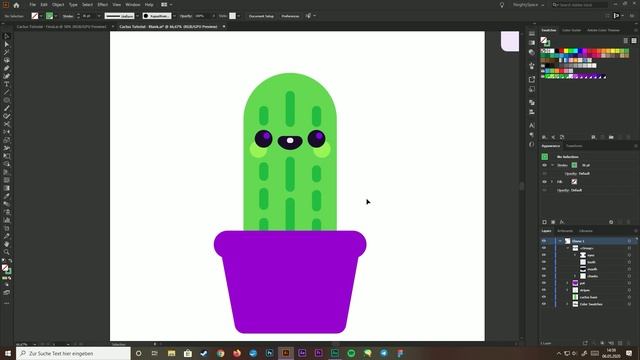This screenshot has height=360, width=640.
Task: Open the Object menu
Action: 58,5
